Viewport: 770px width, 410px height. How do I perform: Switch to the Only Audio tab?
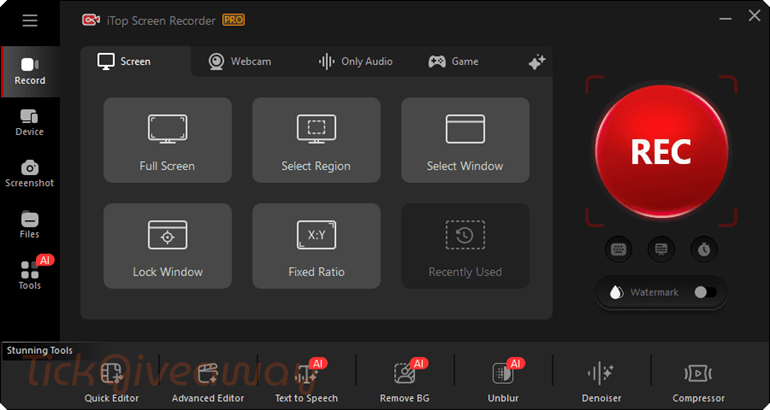(355, 61)
